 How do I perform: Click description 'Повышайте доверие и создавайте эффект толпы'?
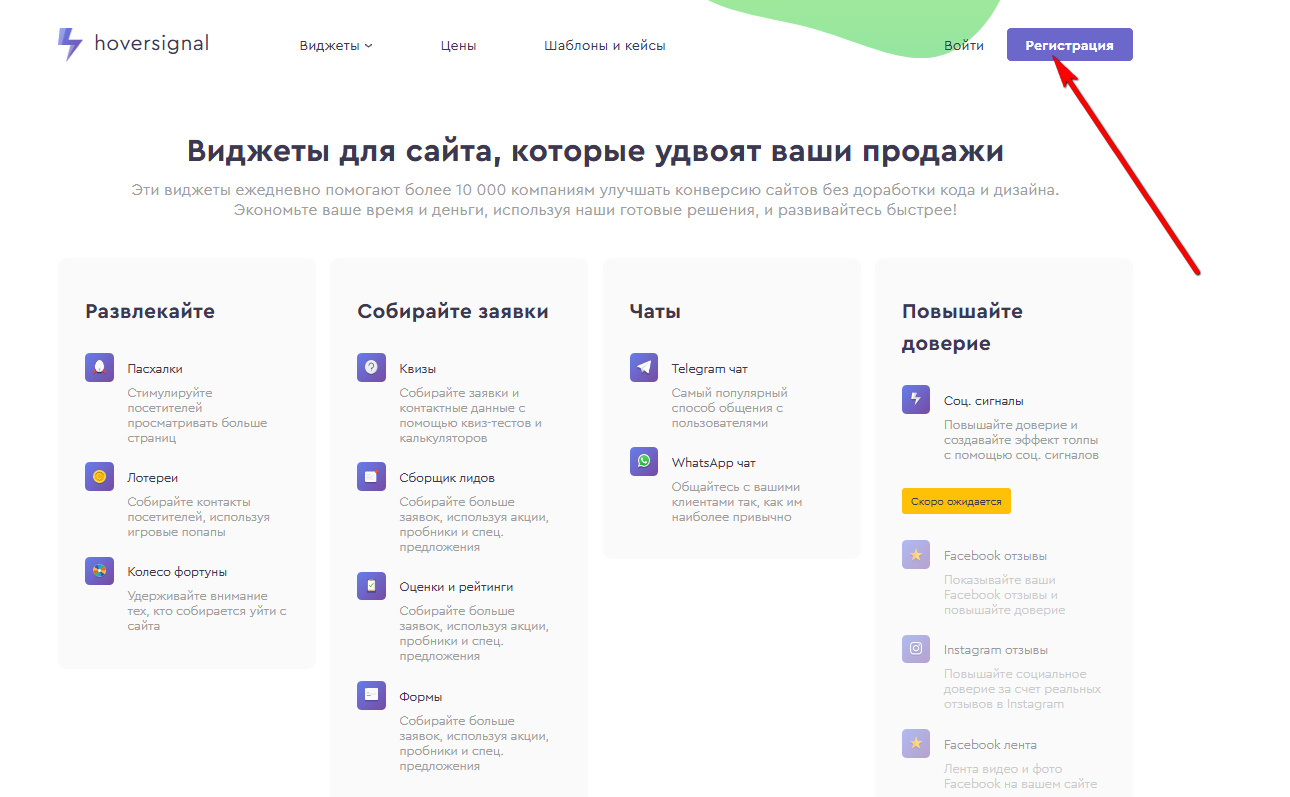point(1021,440)
